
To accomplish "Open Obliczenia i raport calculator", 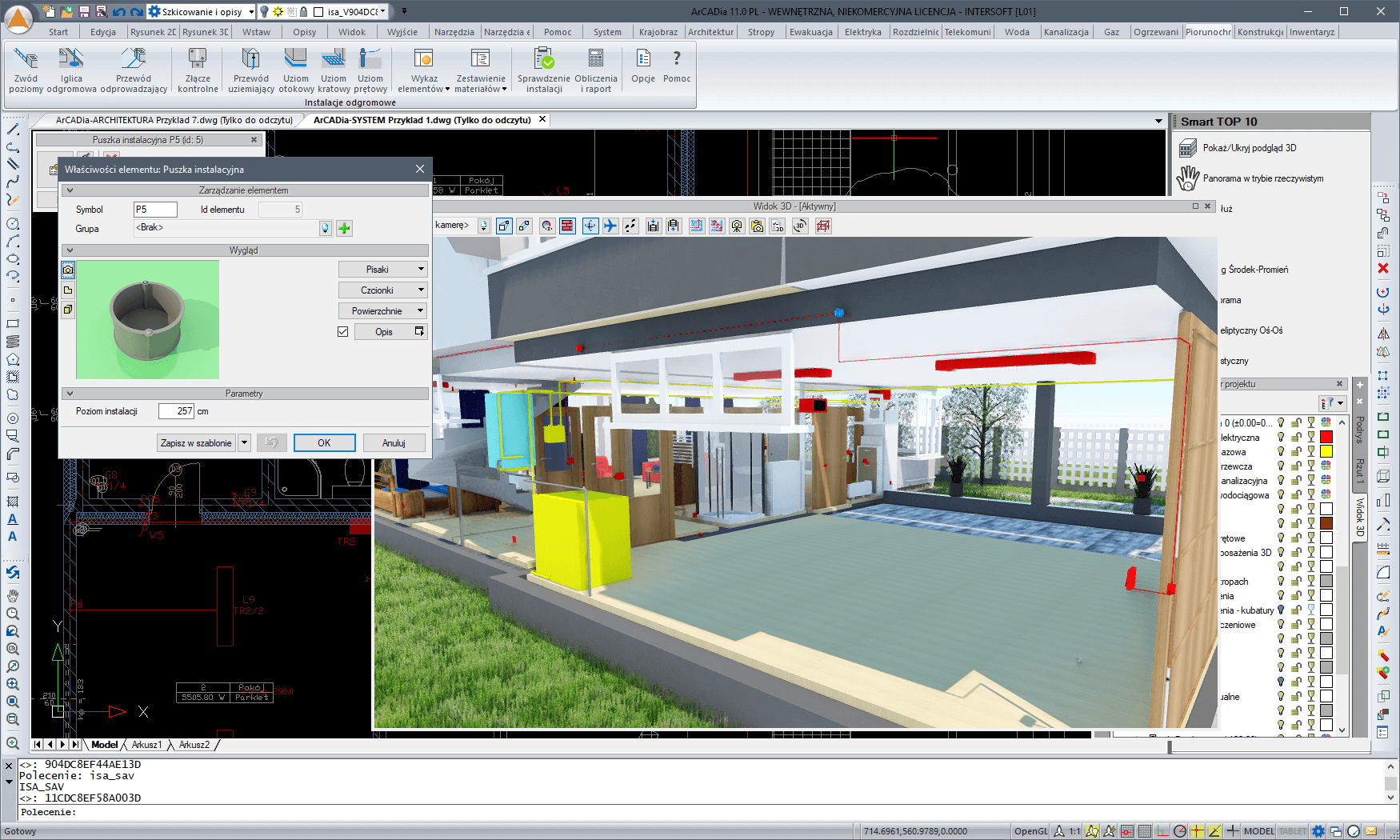I will (x=596, y=70).
